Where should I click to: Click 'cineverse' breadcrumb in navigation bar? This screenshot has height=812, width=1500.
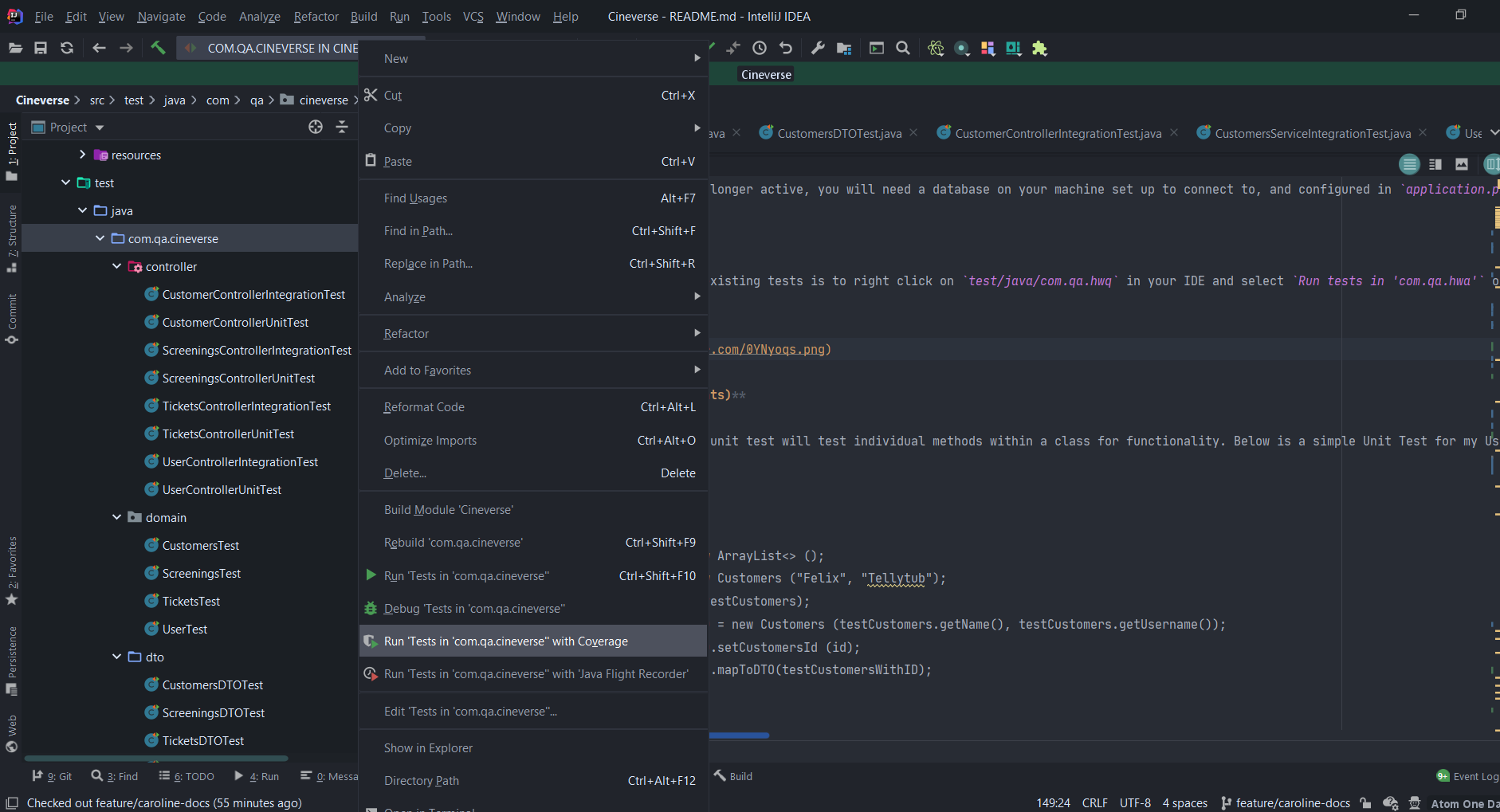[323, 100]
